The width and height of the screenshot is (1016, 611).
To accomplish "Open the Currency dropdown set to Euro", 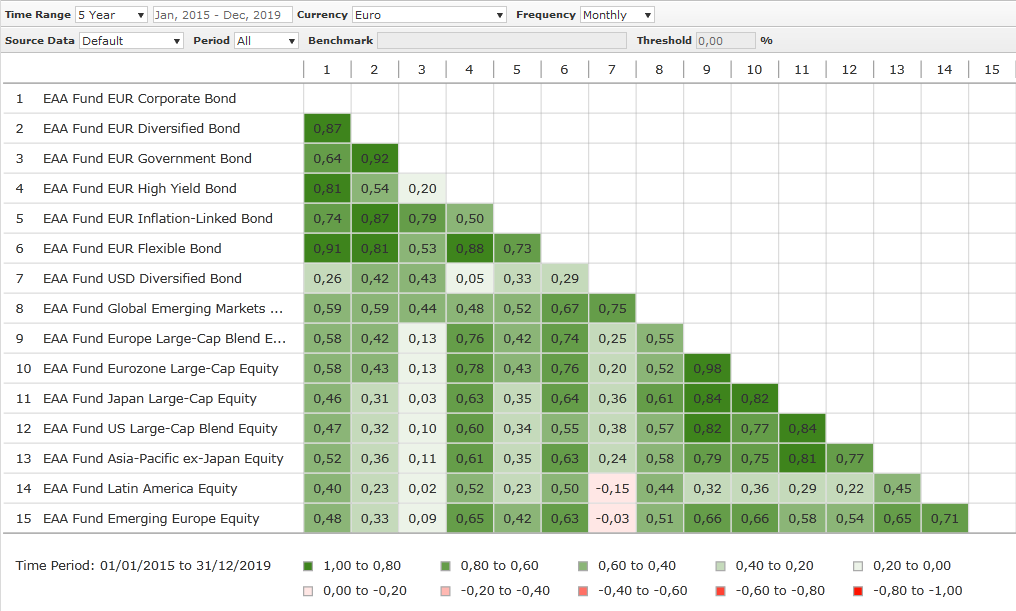I will (429, 15).
